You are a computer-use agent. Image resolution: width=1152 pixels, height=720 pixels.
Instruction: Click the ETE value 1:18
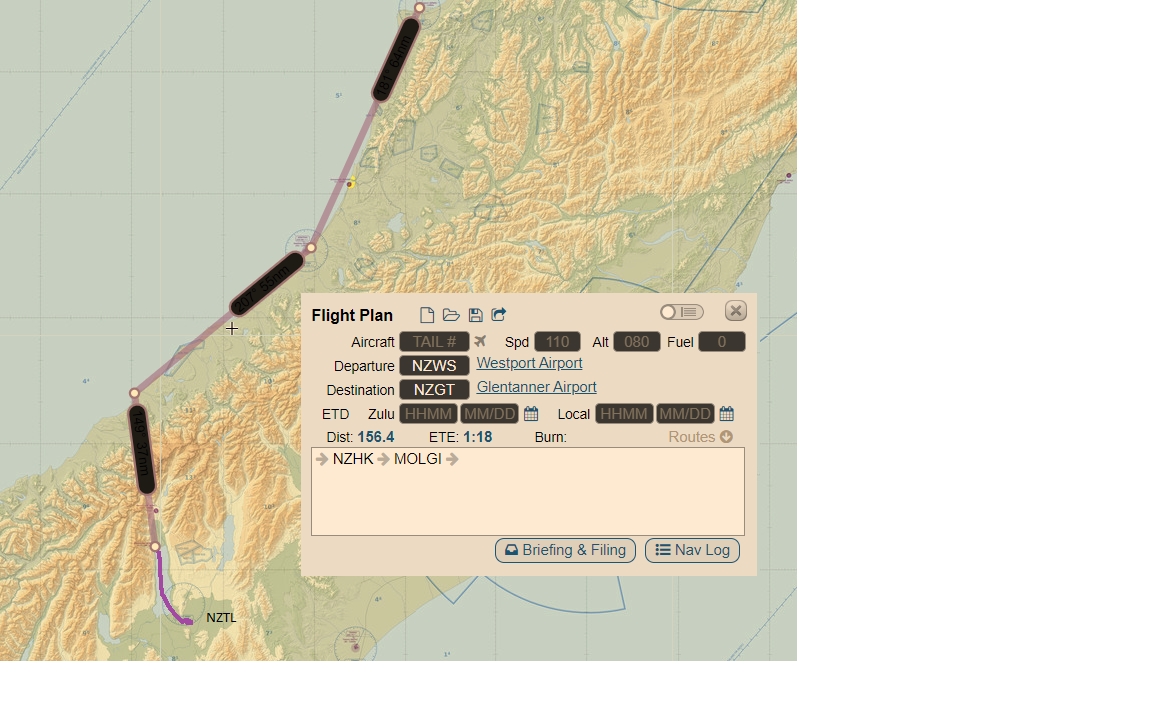point(478,437)
